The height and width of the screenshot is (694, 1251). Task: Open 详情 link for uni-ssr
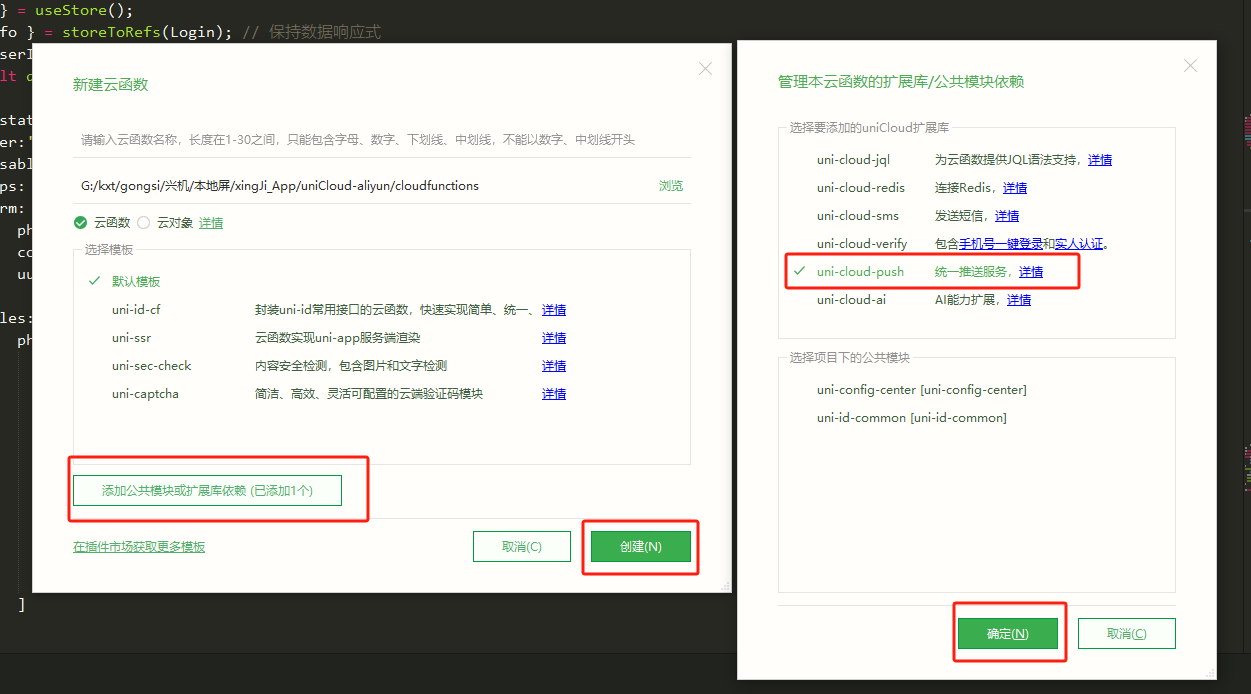554,338
